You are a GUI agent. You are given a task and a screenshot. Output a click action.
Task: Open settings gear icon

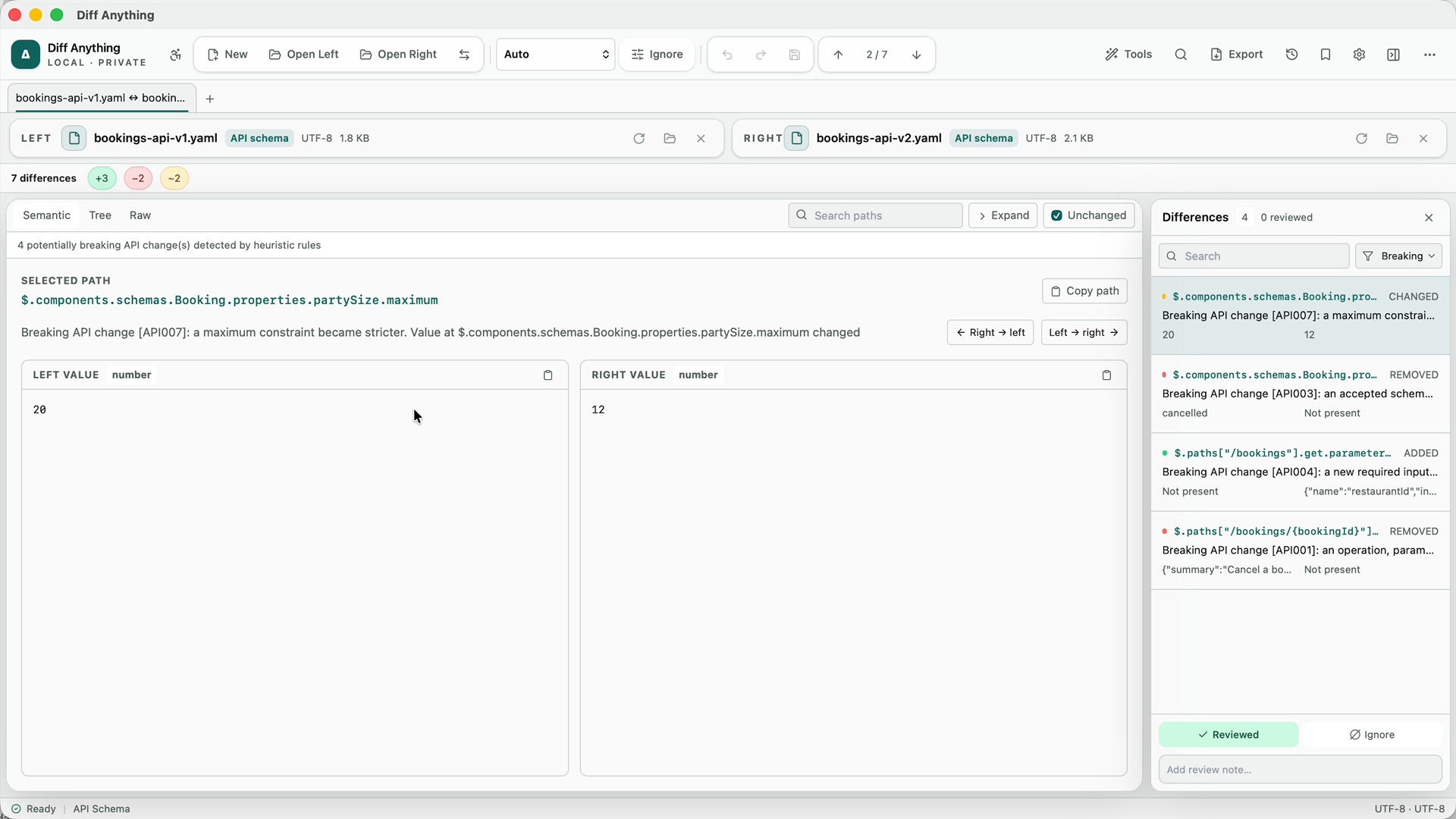coord(1359,55)
